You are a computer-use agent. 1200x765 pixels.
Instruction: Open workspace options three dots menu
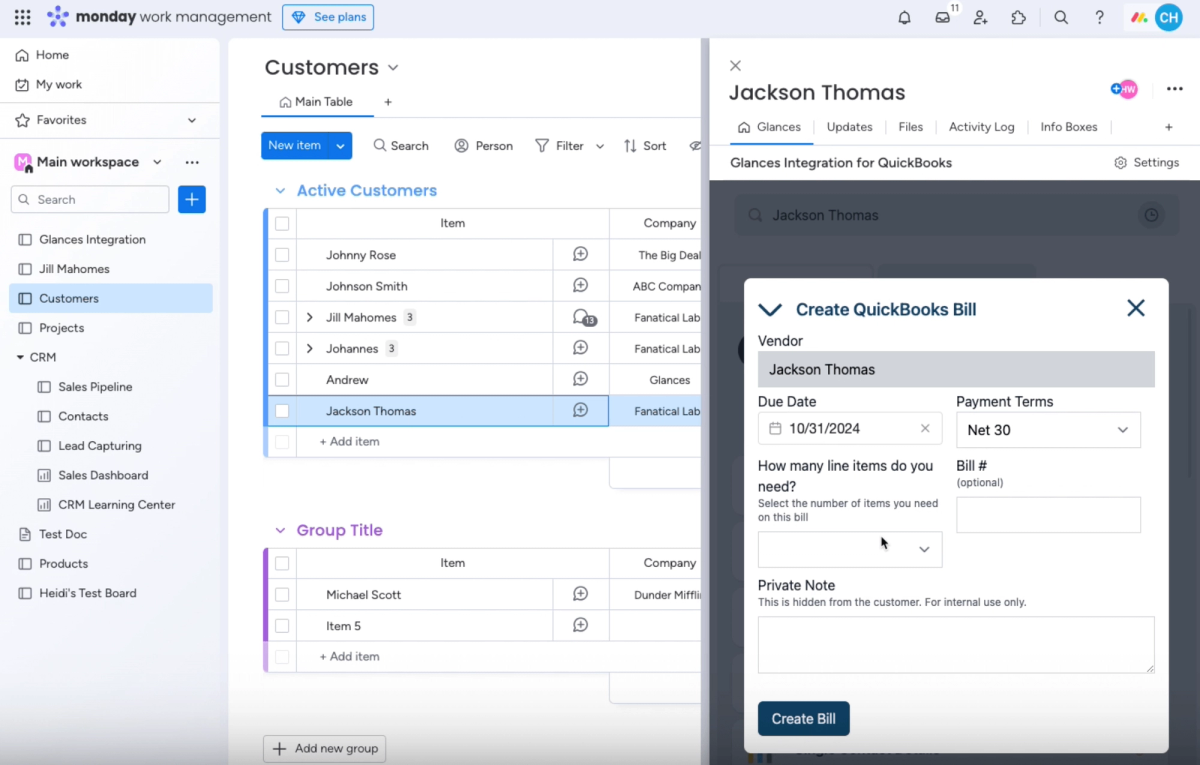192,162
